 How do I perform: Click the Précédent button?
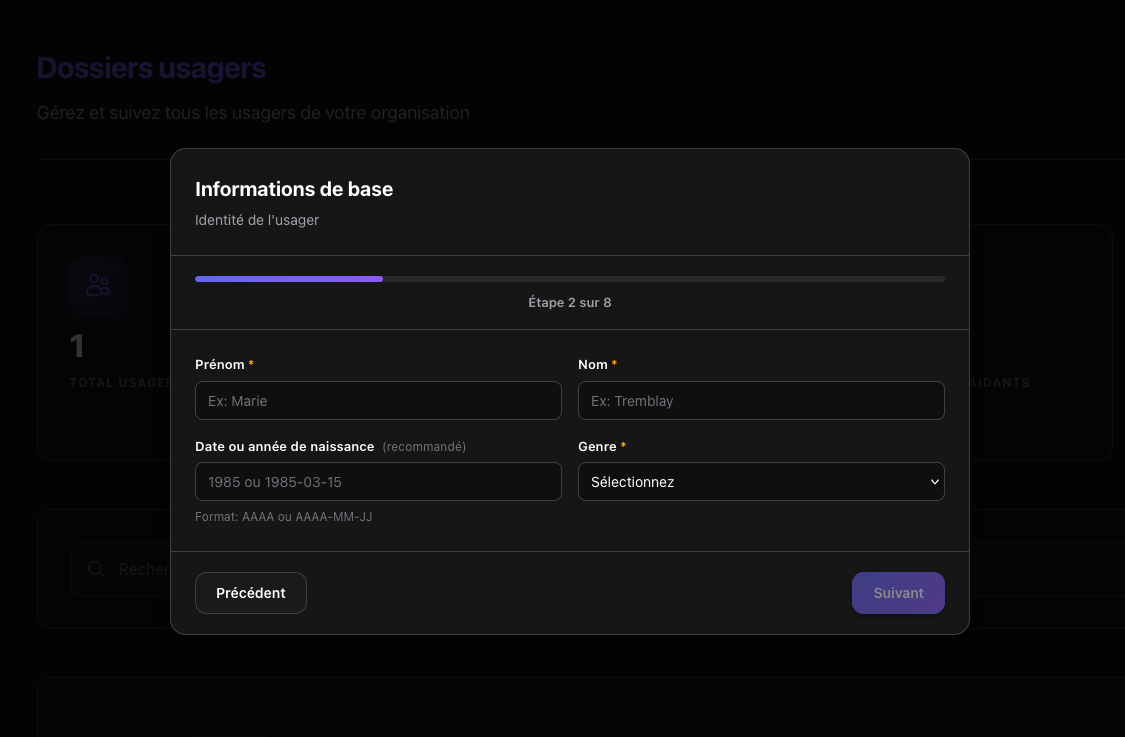click(251, 593)
